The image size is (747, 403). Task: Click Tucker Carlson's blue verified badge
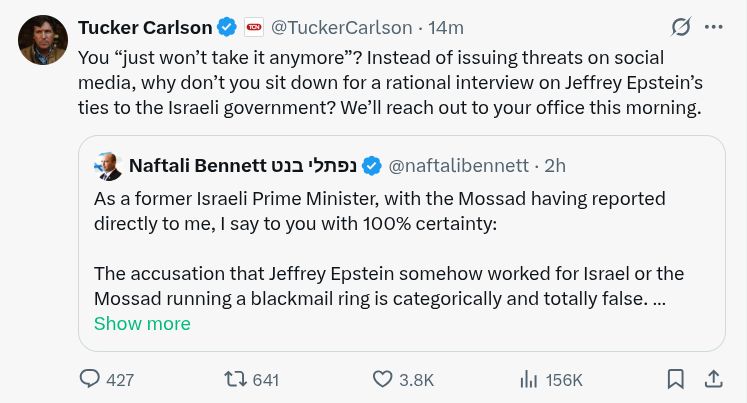pyautogui.click(x=227, y=27)
